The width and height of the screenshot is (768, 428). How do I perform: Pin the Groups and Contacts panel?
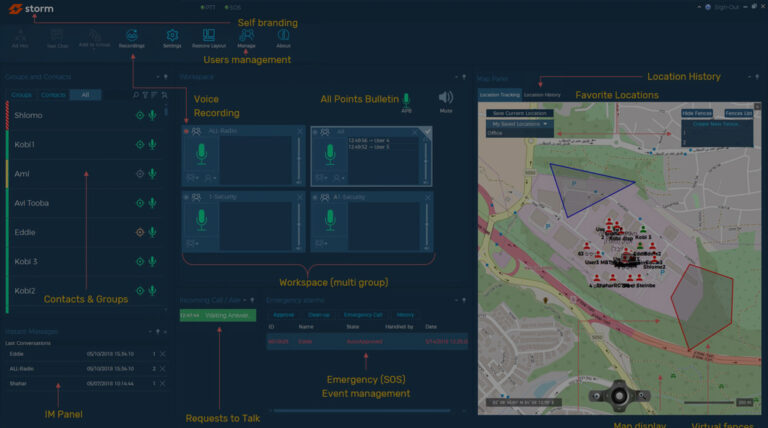point(166,77)
